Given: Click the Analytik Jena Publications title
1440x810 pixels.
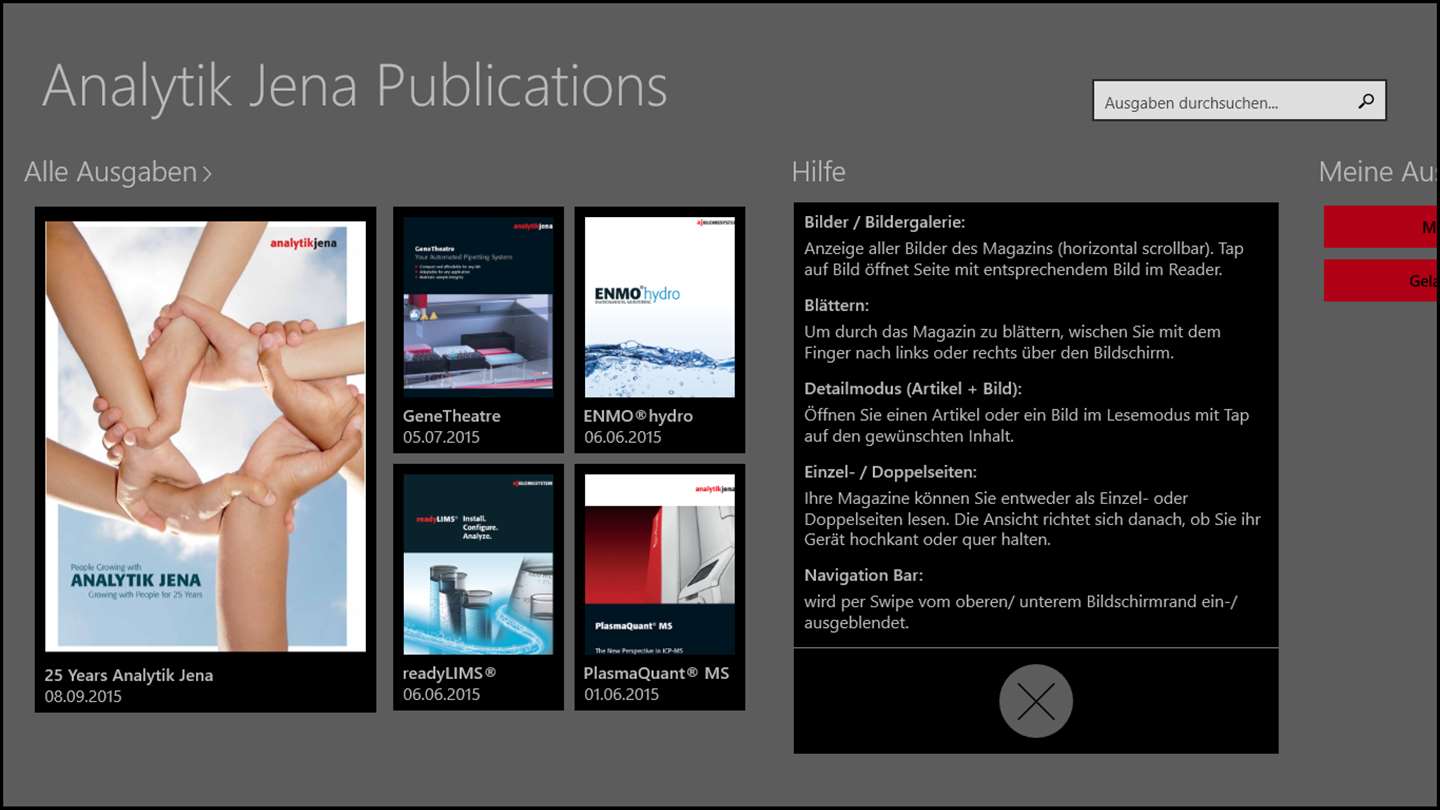Looking at the screenshot, I should coord(355,86).
